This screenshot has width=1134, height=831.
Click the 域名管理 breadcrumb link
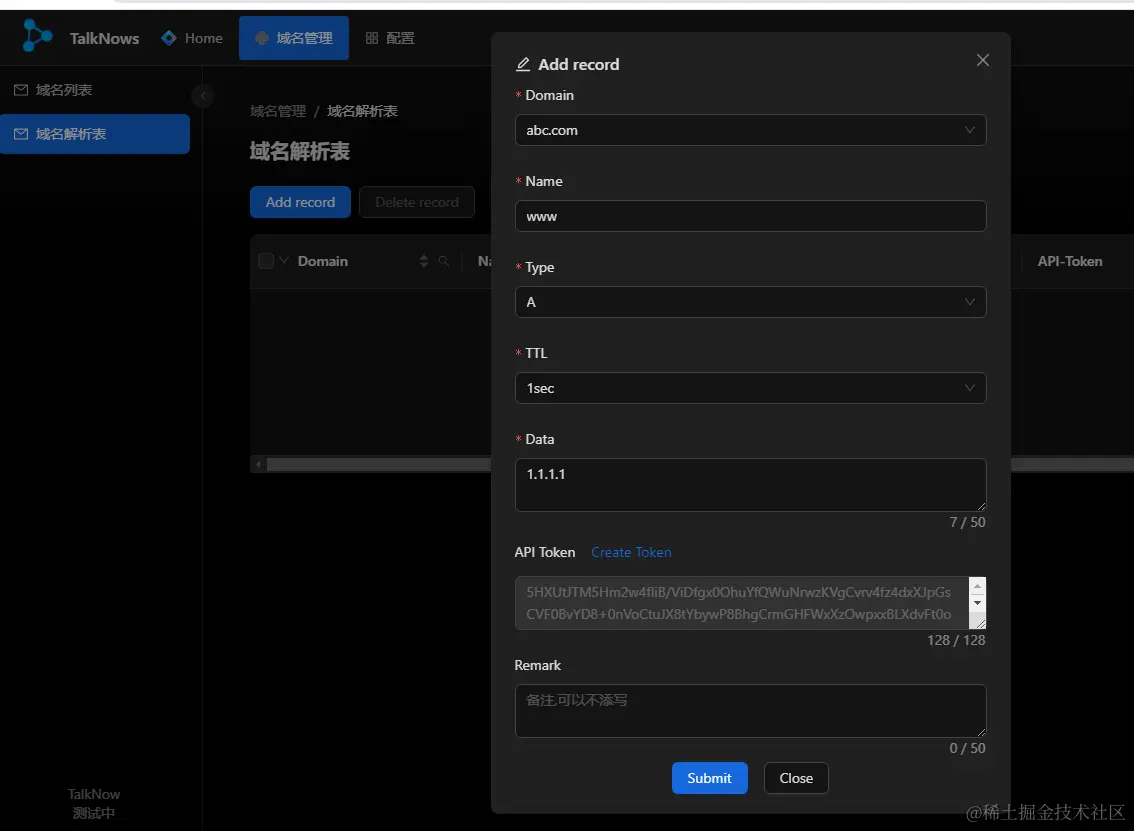278,111
